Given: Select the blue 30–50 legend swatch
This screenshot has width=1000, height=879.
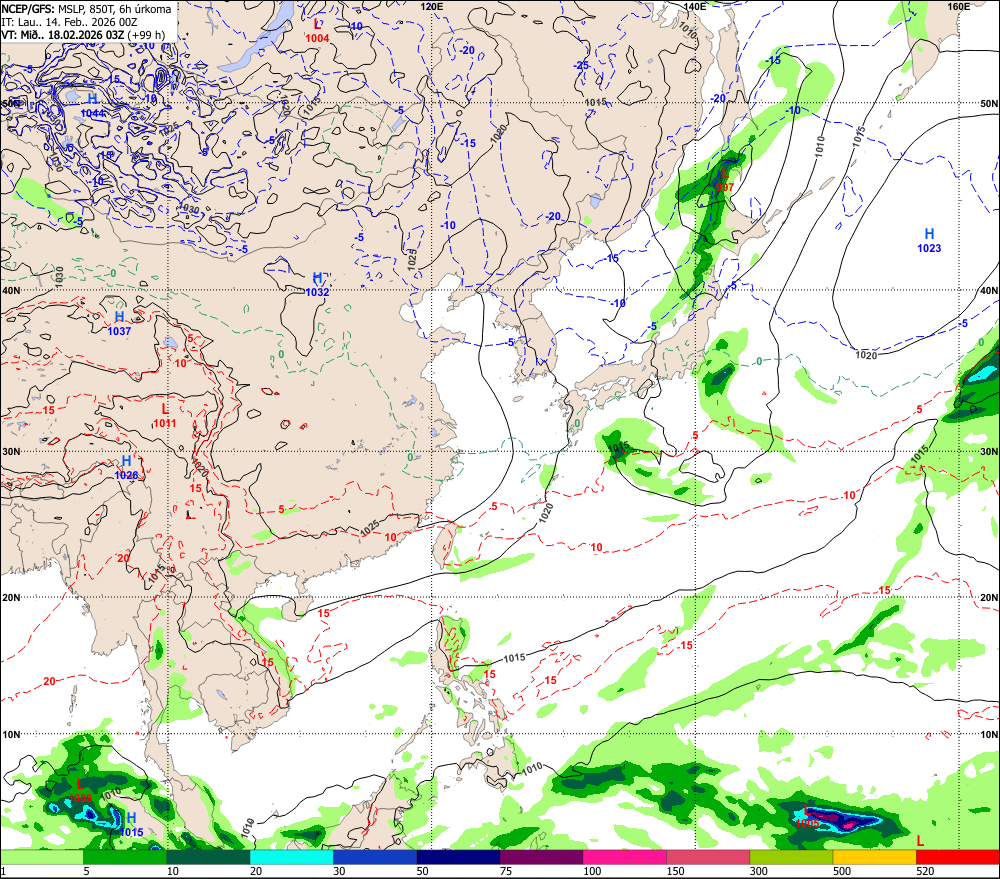Looking at the screenshot, I should [x=374, y=857].
